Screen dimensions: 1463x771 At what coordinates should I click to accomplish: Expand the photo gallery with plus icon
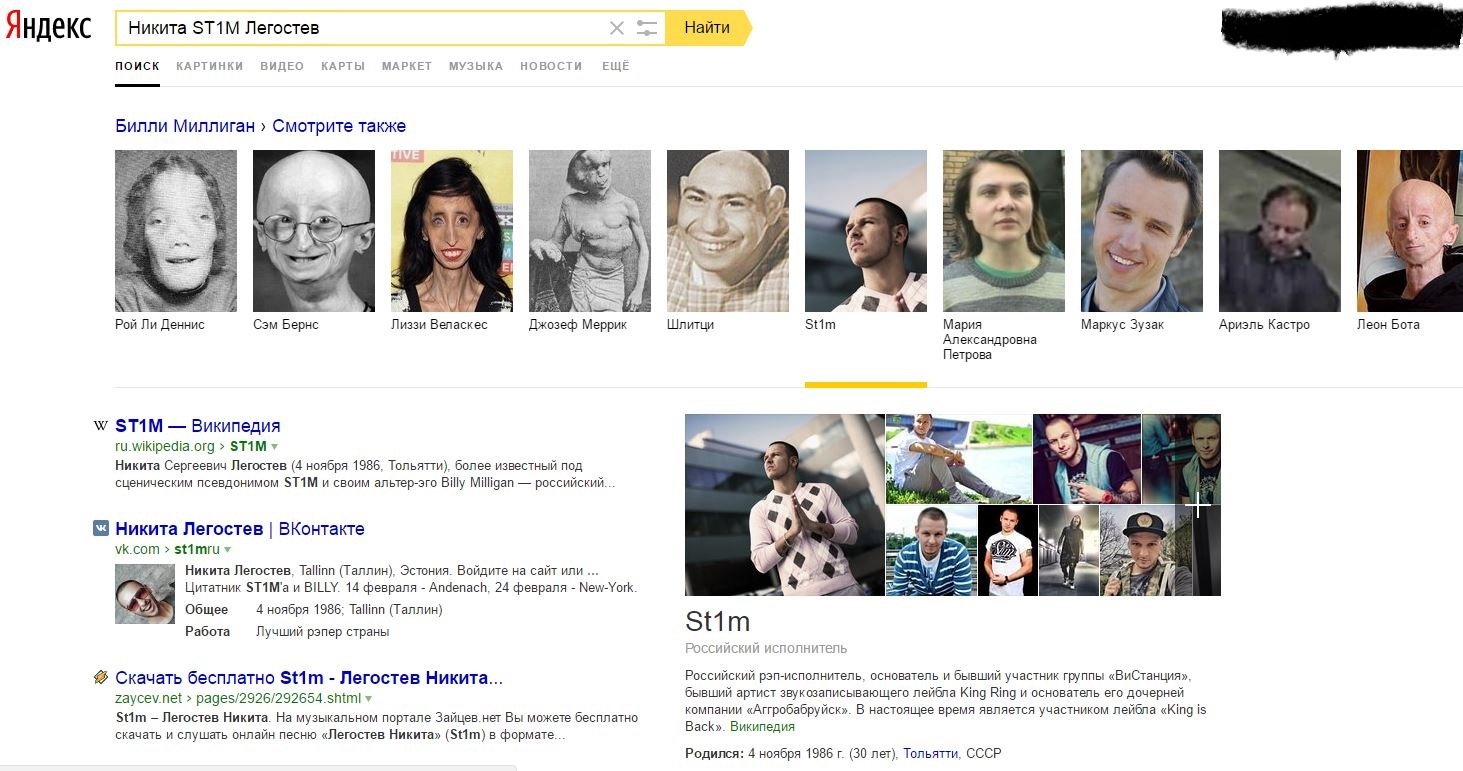pos(1199,505)
